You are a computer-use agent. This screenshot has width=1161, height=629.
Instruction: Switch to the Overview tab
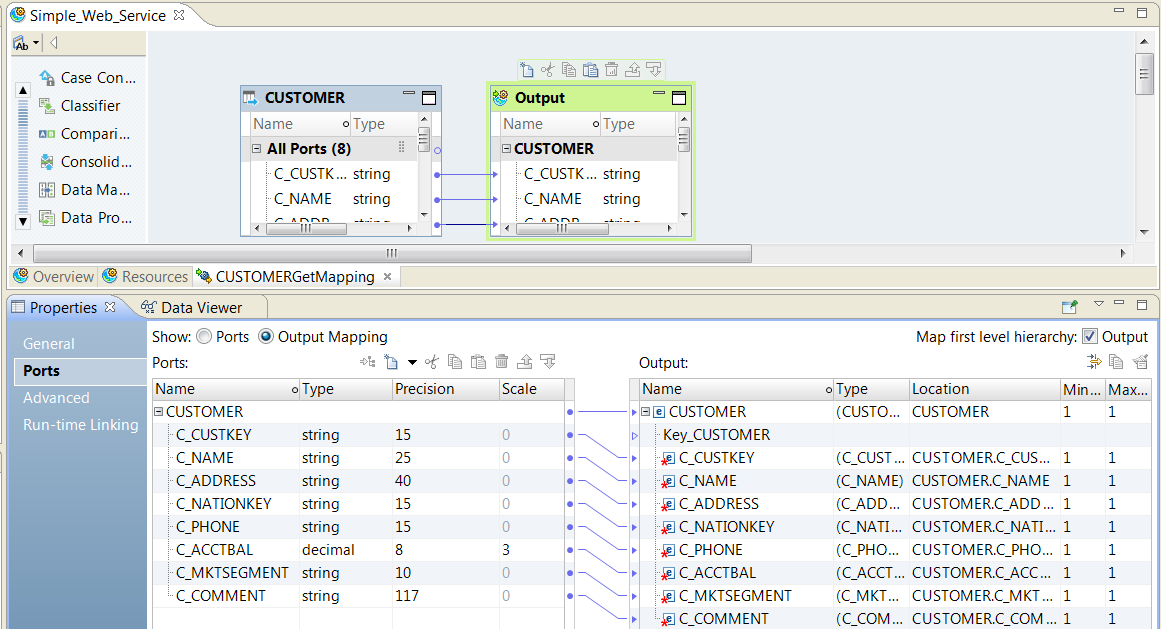pyautogui.click(x=54, y=277)
